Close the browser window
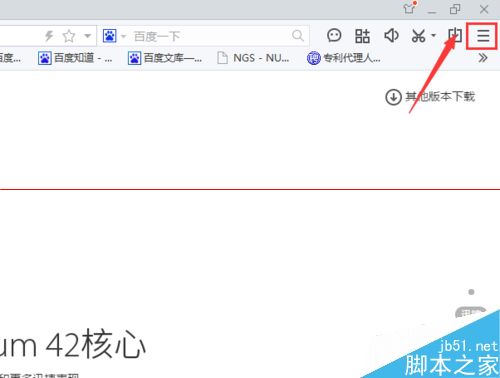This screenshot has height=378, width=500. point(484,9)
